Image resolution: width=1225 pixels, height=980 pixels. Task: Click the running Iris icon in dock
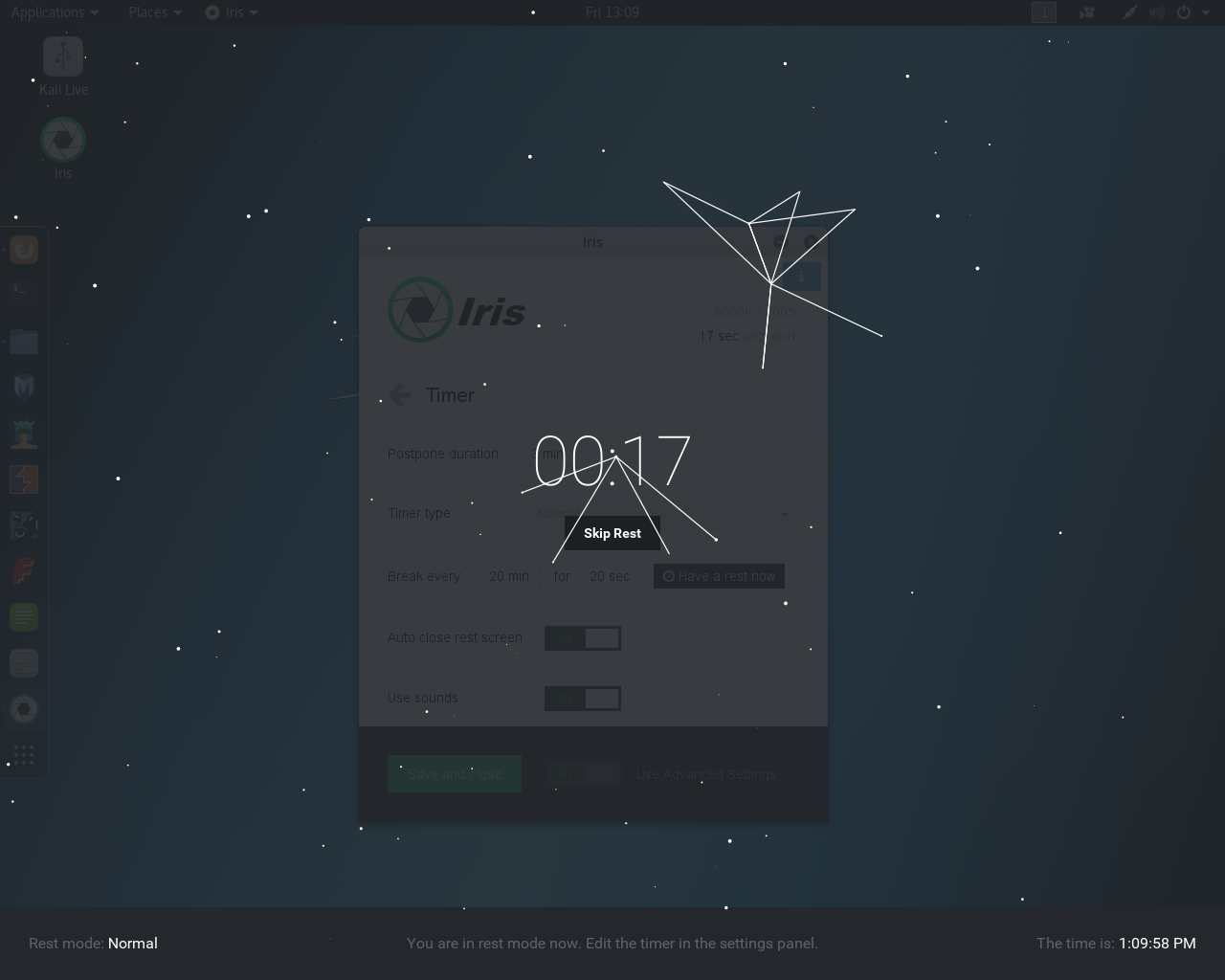click(24, 709)
